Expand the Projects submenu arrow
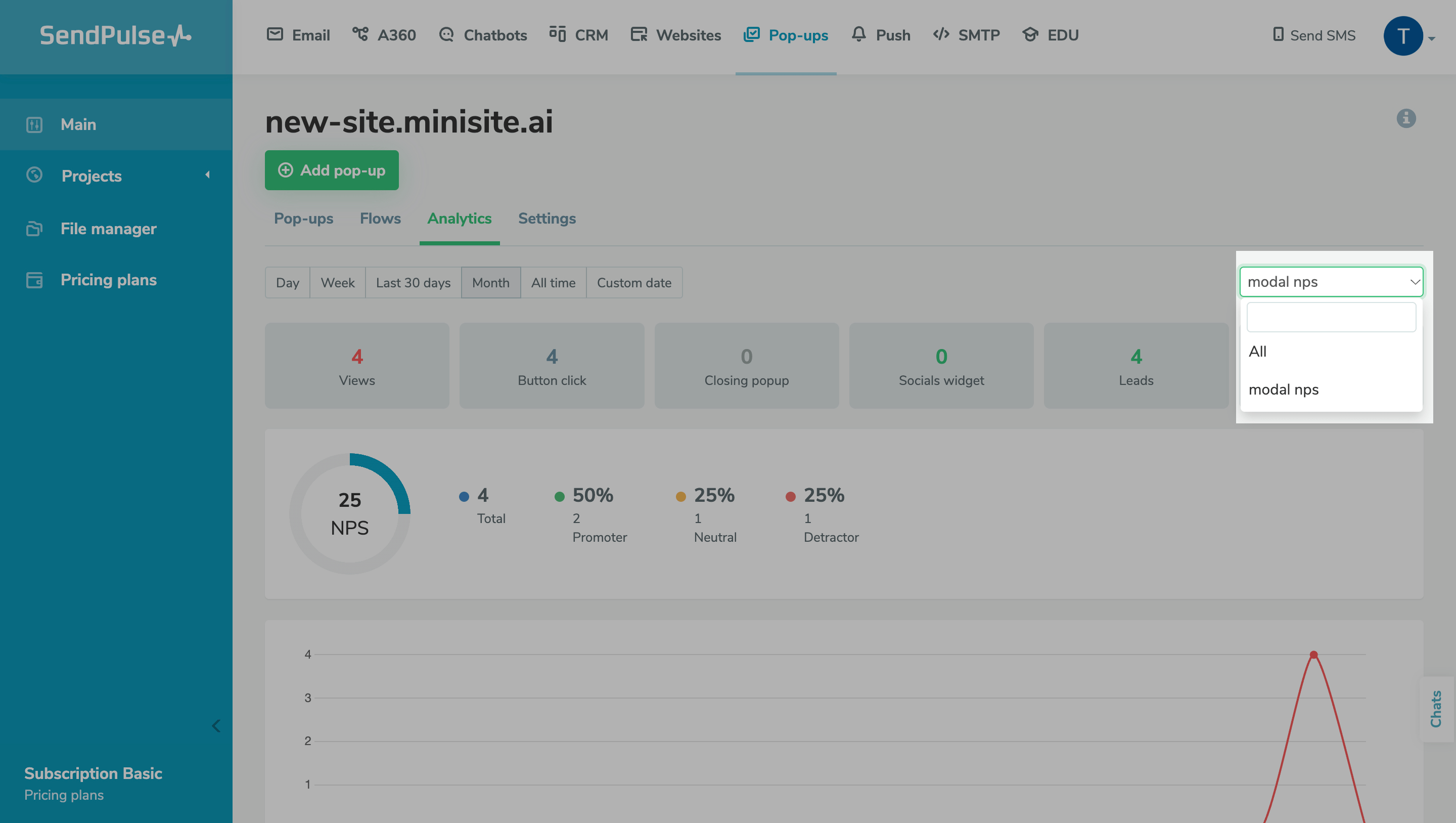The height and width of the screenshot is (823, 1456). [207, 176]
